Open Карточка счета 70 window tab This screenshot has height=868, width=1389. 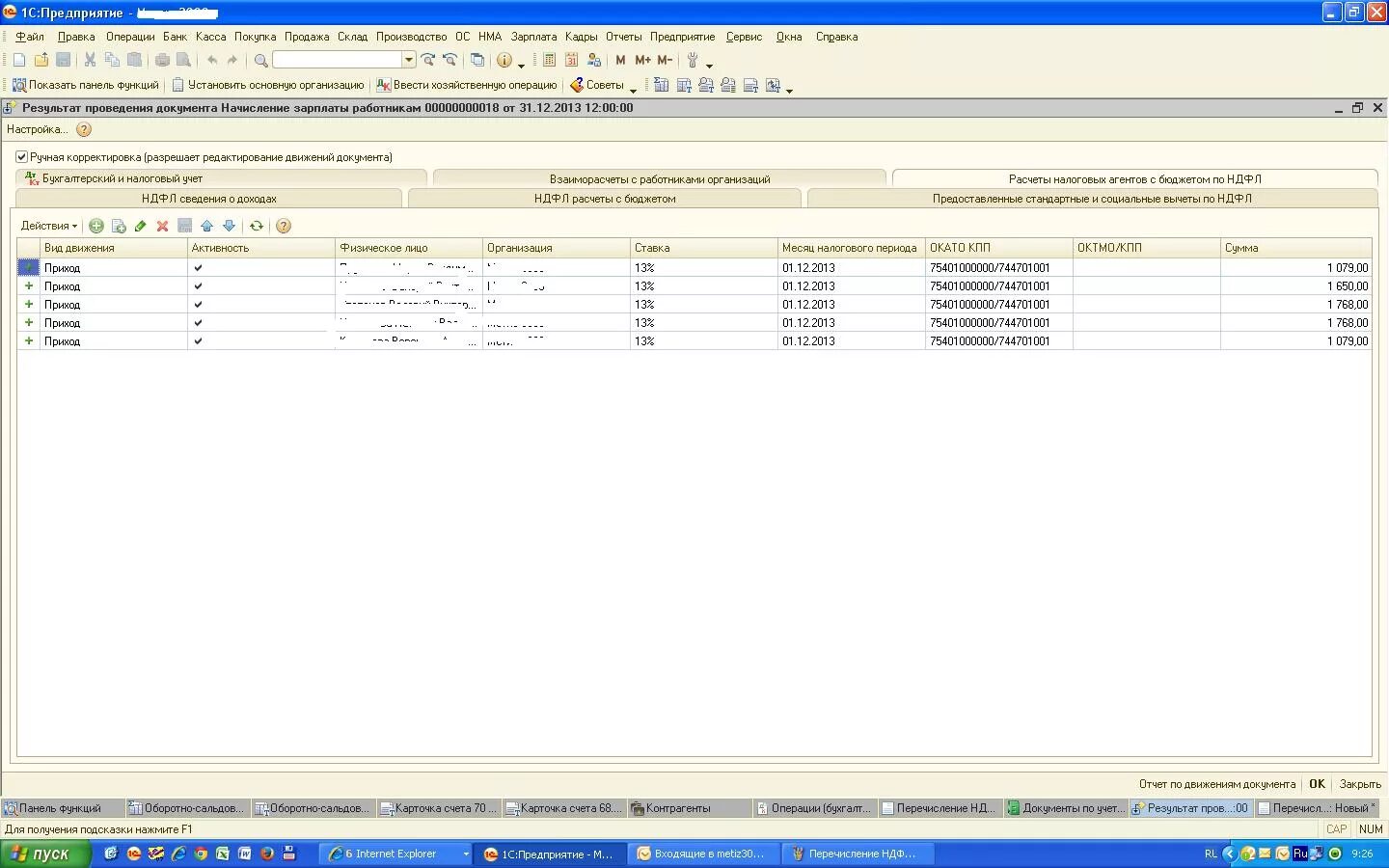point(439,808)
